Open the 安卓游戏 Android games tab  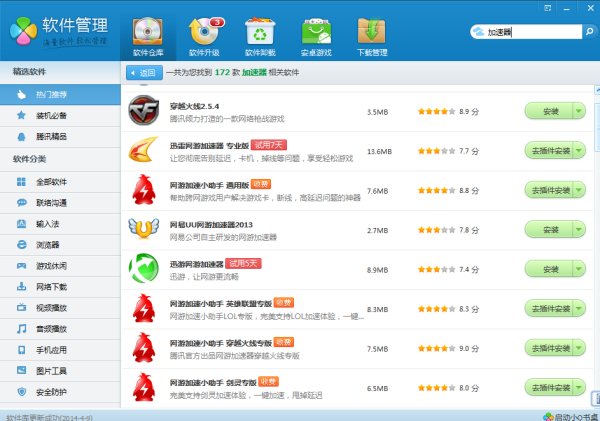(x=316, y=38)
